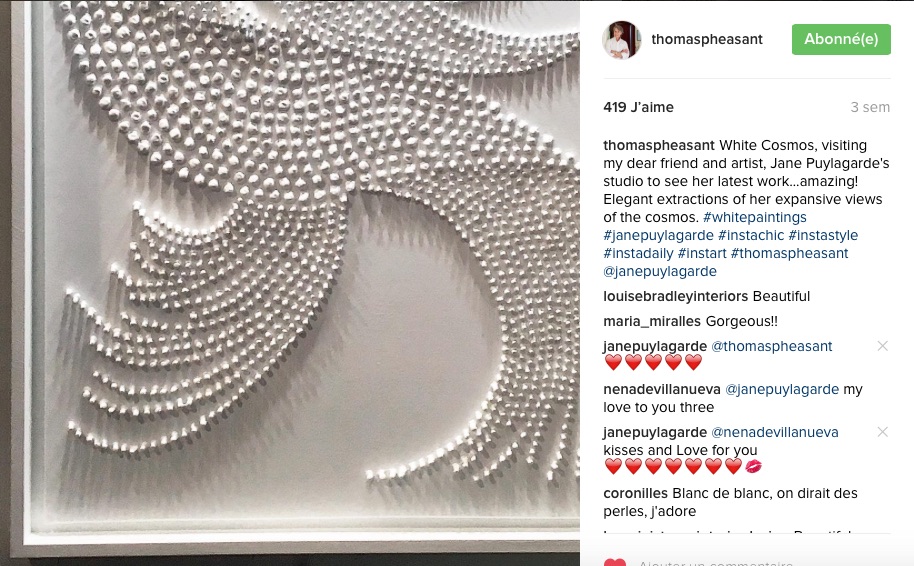The height and width of the screenshot is (566, 914).
Task: Open louisebradleyinteriors commenter profile
Action: 676,297
